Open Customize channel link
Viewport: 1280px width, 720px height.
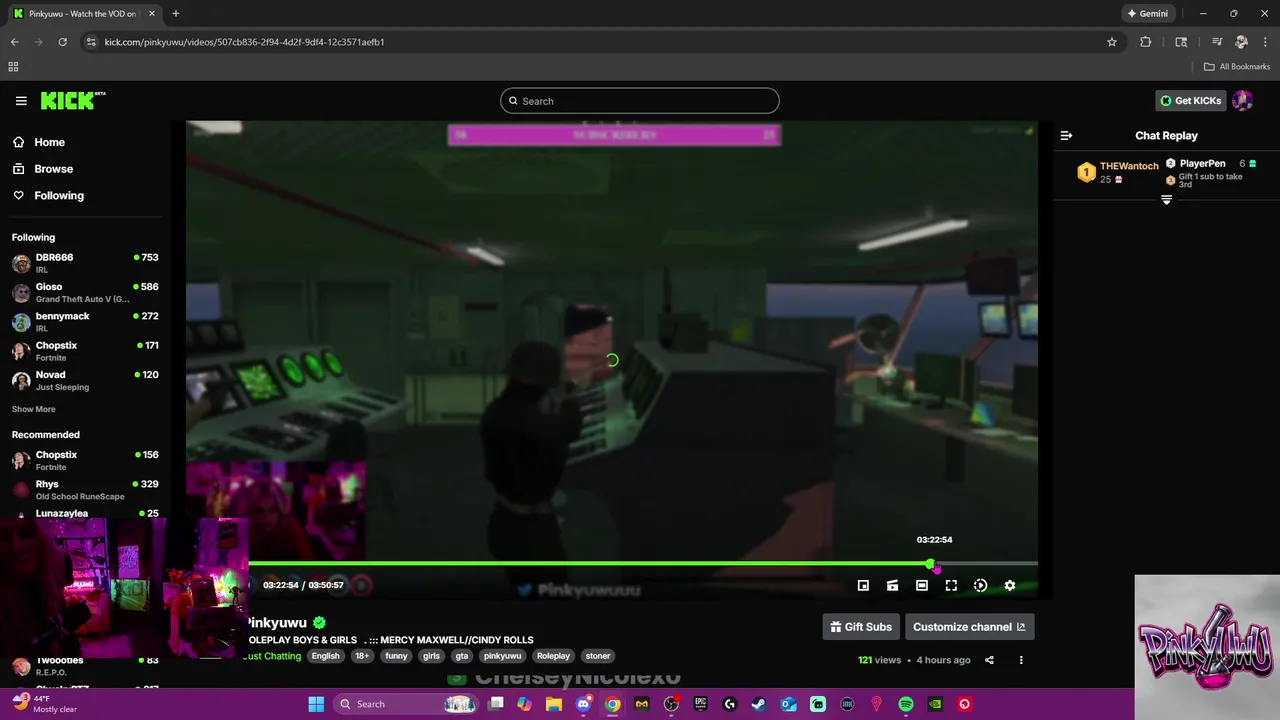click(x=969, y=627)
